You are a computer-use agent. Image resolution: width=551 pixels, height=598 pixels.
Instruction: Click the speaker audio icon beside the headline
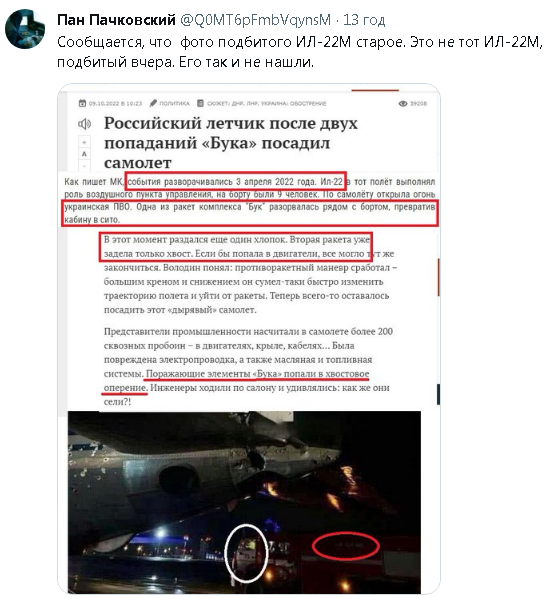click(x=84, y=124)
